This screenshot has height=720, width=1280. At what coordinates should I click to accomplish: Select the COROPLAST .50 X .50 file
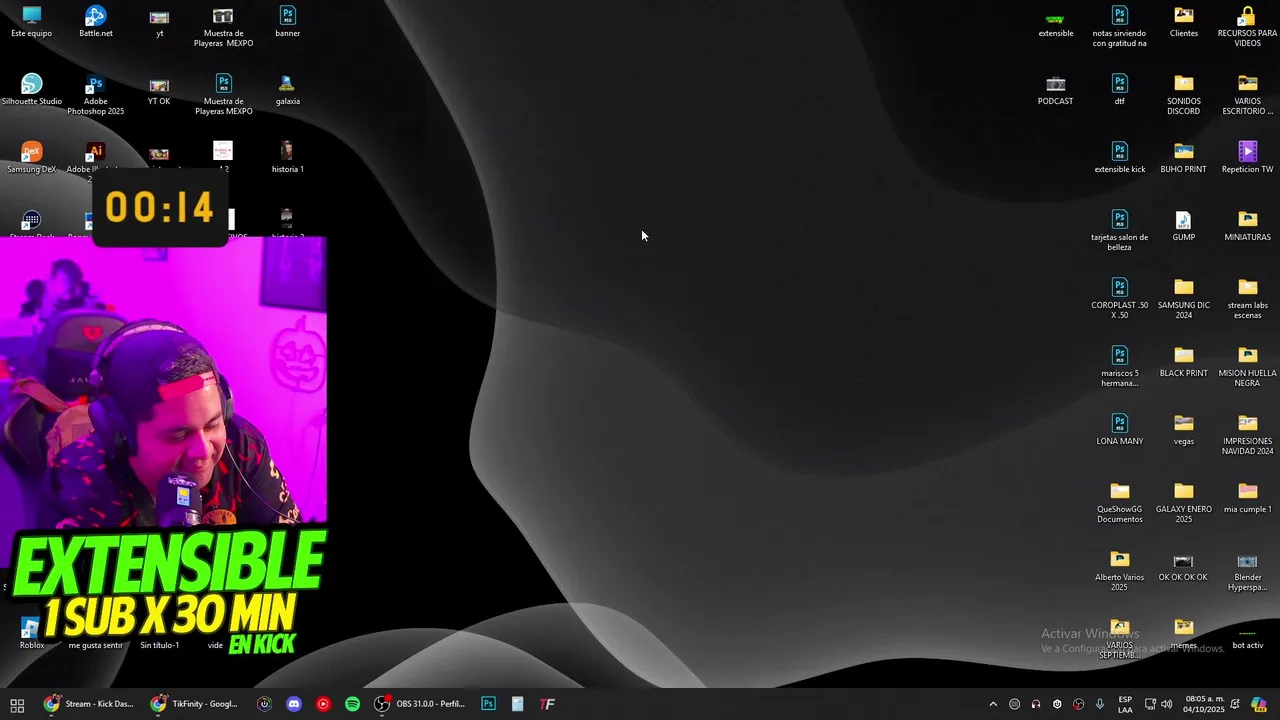pyautogui.click(x=1120, y=299)
